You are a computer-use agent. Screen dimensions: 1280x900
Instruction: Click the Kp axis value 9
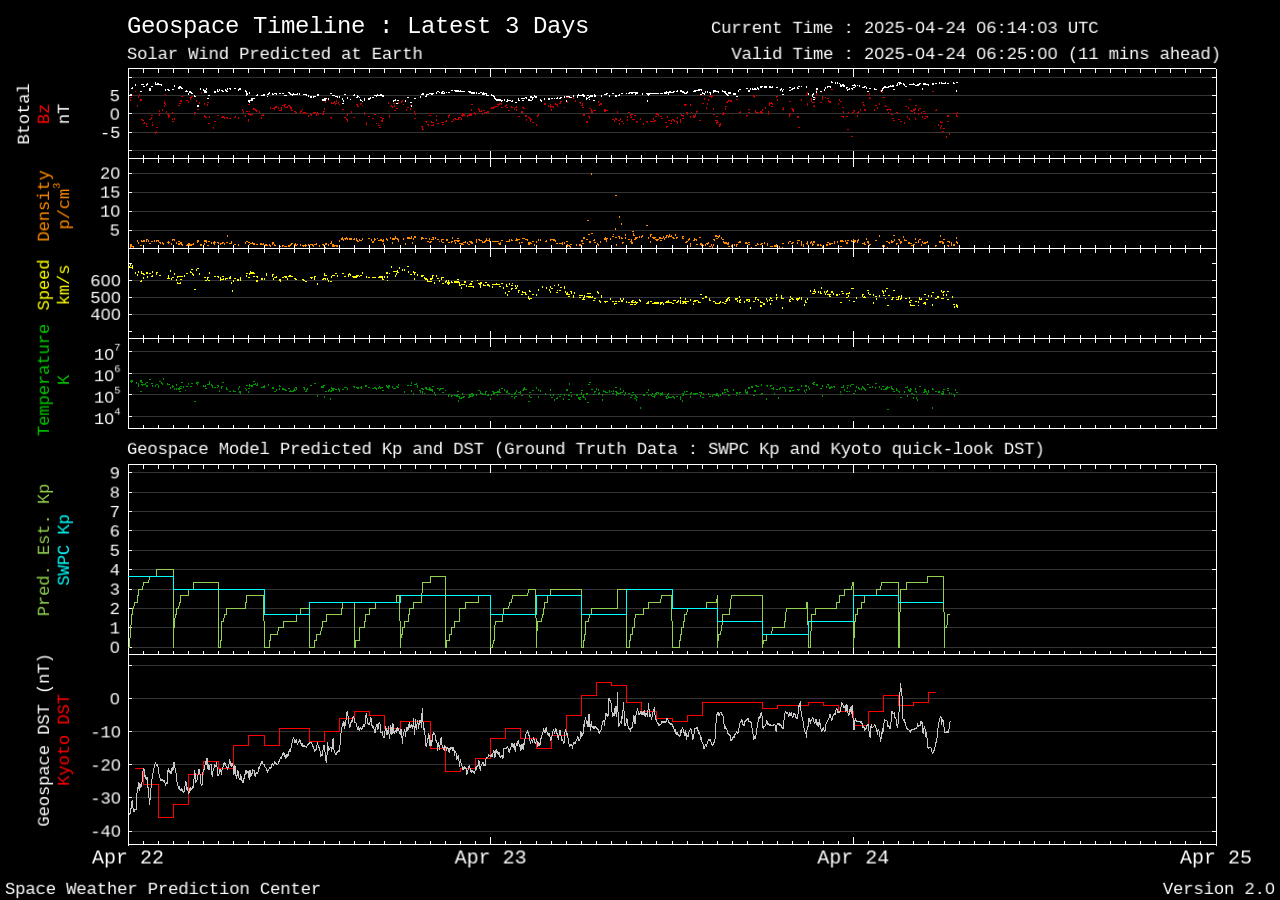[x=115, y=473]
